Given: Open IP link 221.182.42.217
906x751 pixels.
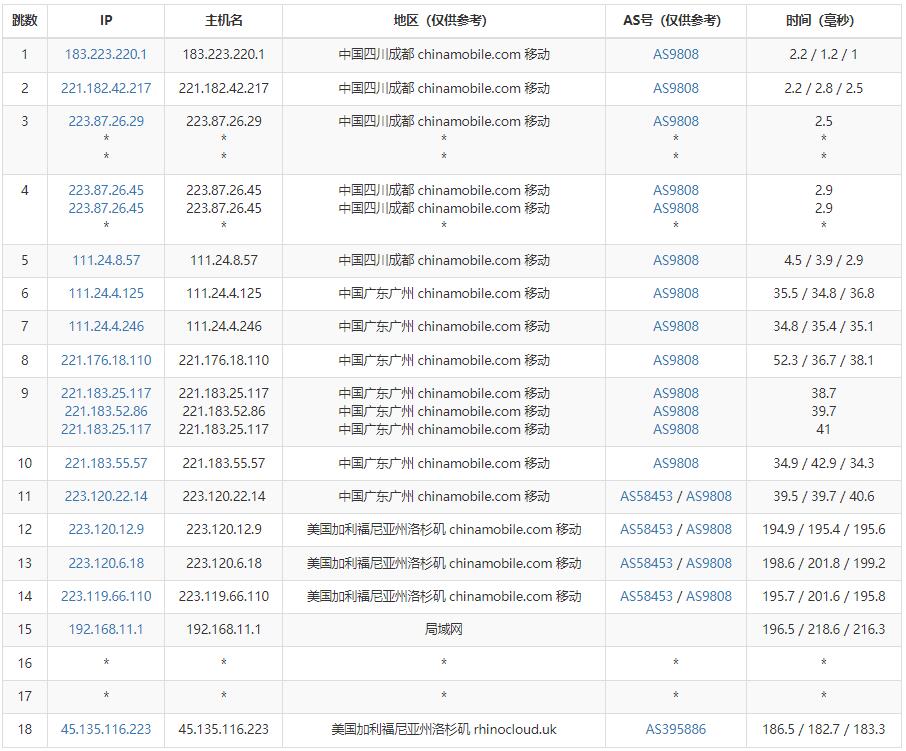Looking at the screenshot, I should click(106, 88).
